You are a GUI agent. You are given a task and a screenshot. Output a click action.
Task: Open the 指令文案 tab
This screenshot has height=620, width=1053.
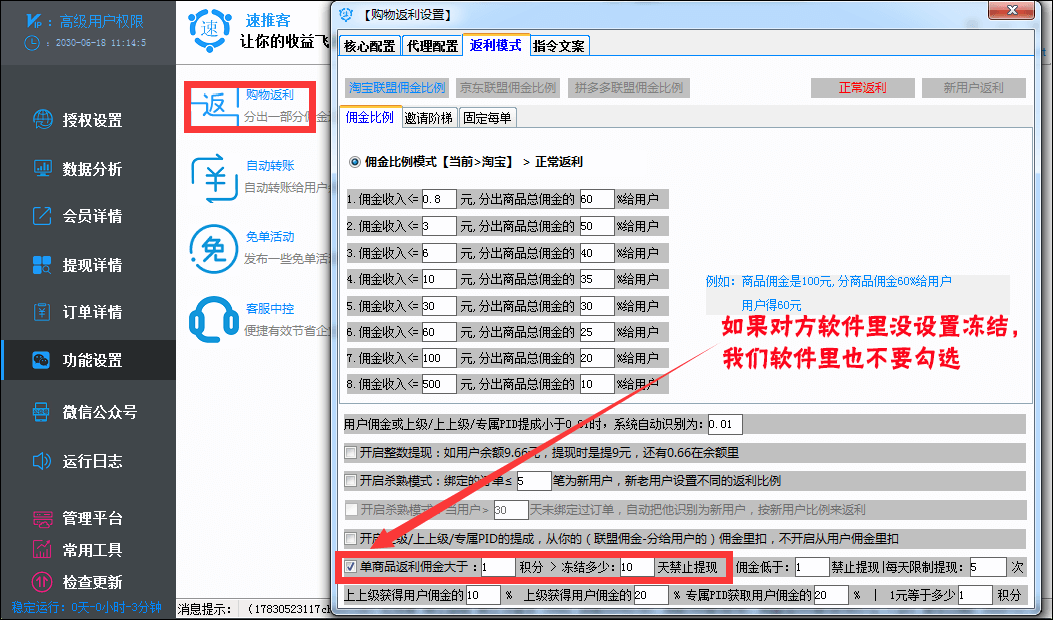point(559,46)
